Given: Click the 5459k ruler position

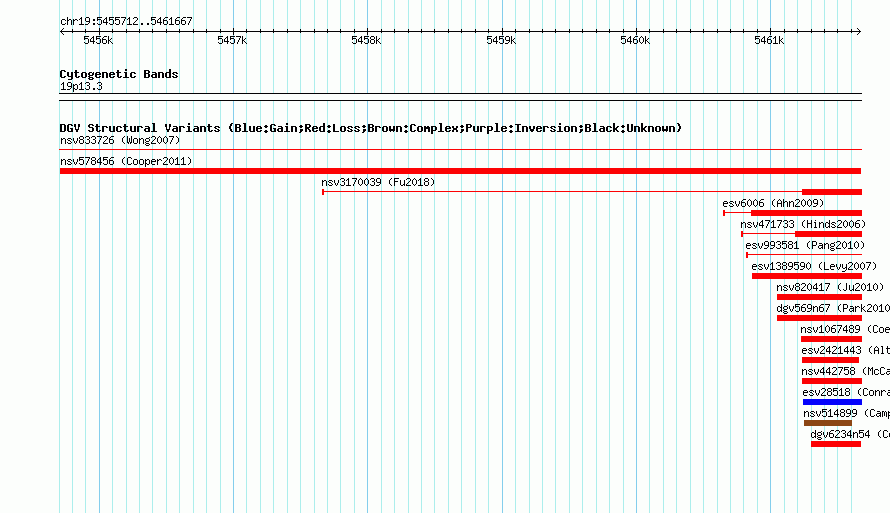Looking at the screenshot, I should click(501, 40).
